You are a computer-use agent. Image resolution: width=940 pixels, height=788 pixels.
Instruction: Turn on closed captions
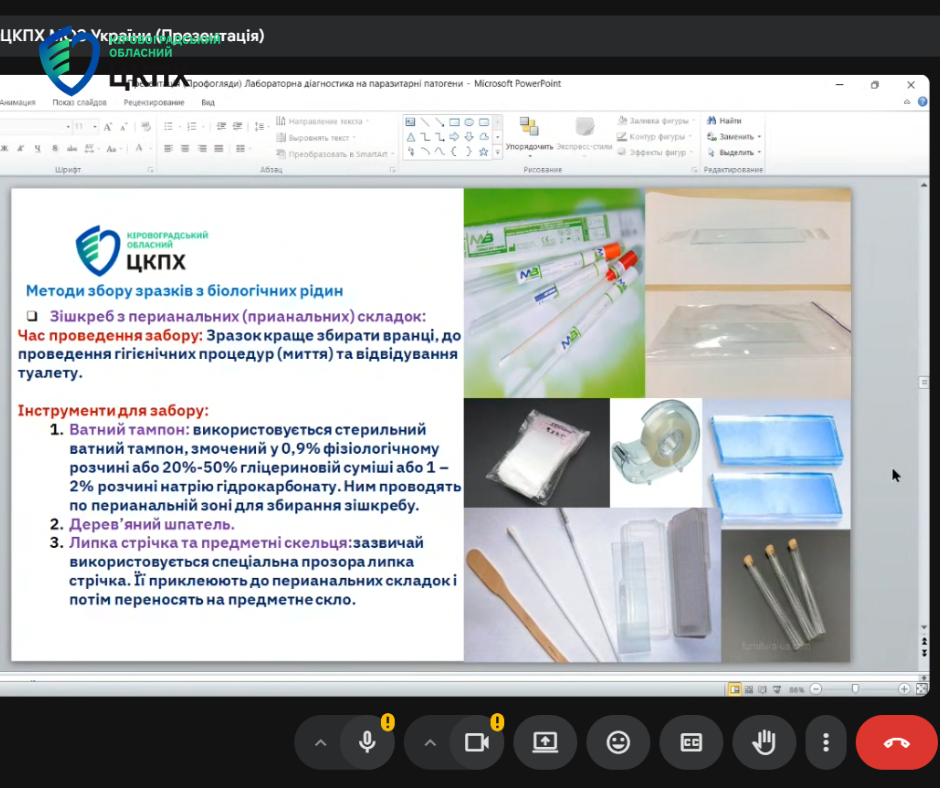(x=692, y=742)
